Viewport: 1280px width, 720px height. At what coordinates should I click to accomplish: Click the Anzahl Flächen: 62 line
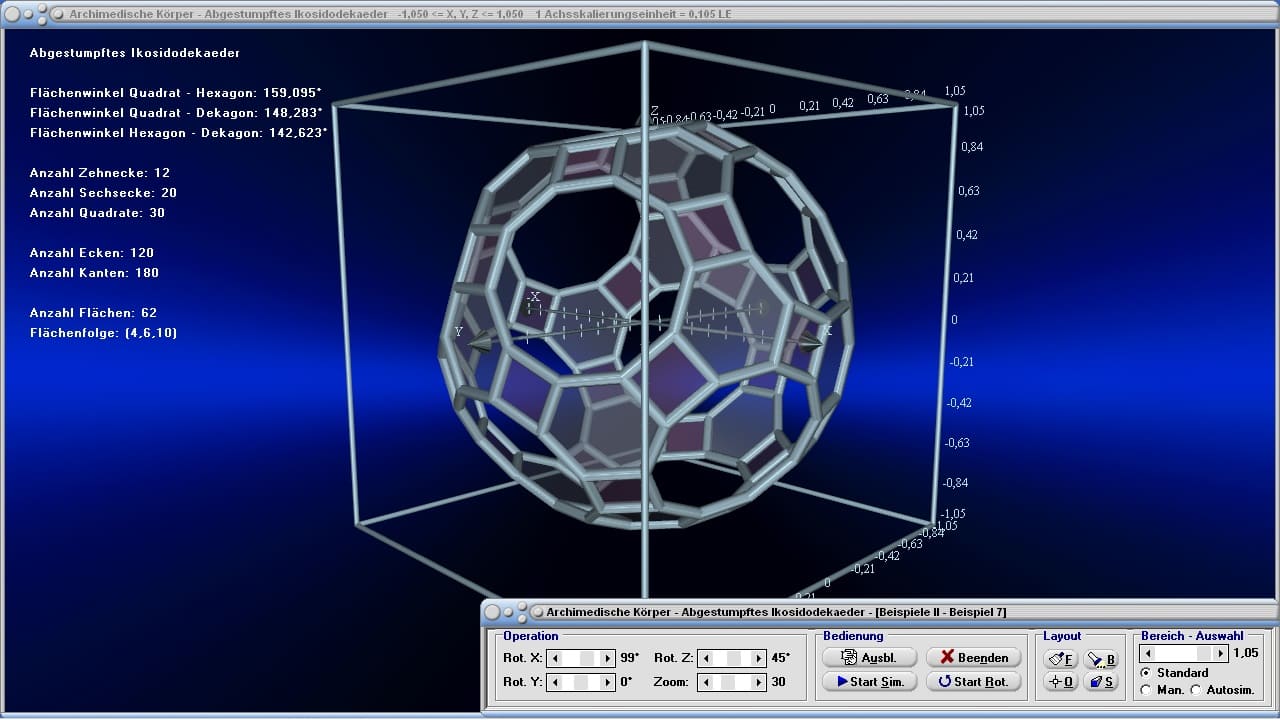[x=93, y=313]
